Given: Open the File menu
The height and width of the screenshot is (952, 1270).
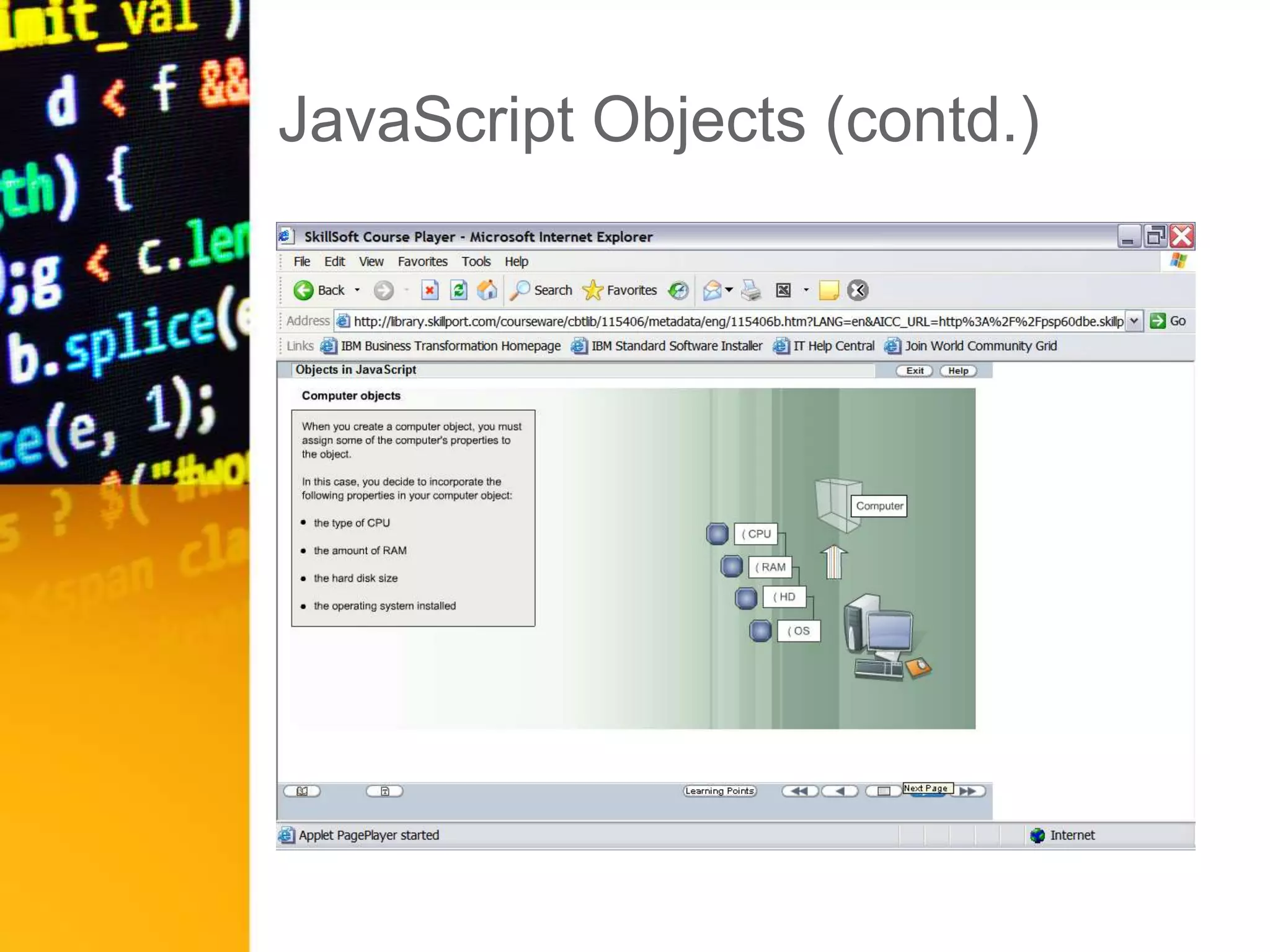Looking at the screenshot, I should coord(302,262).
